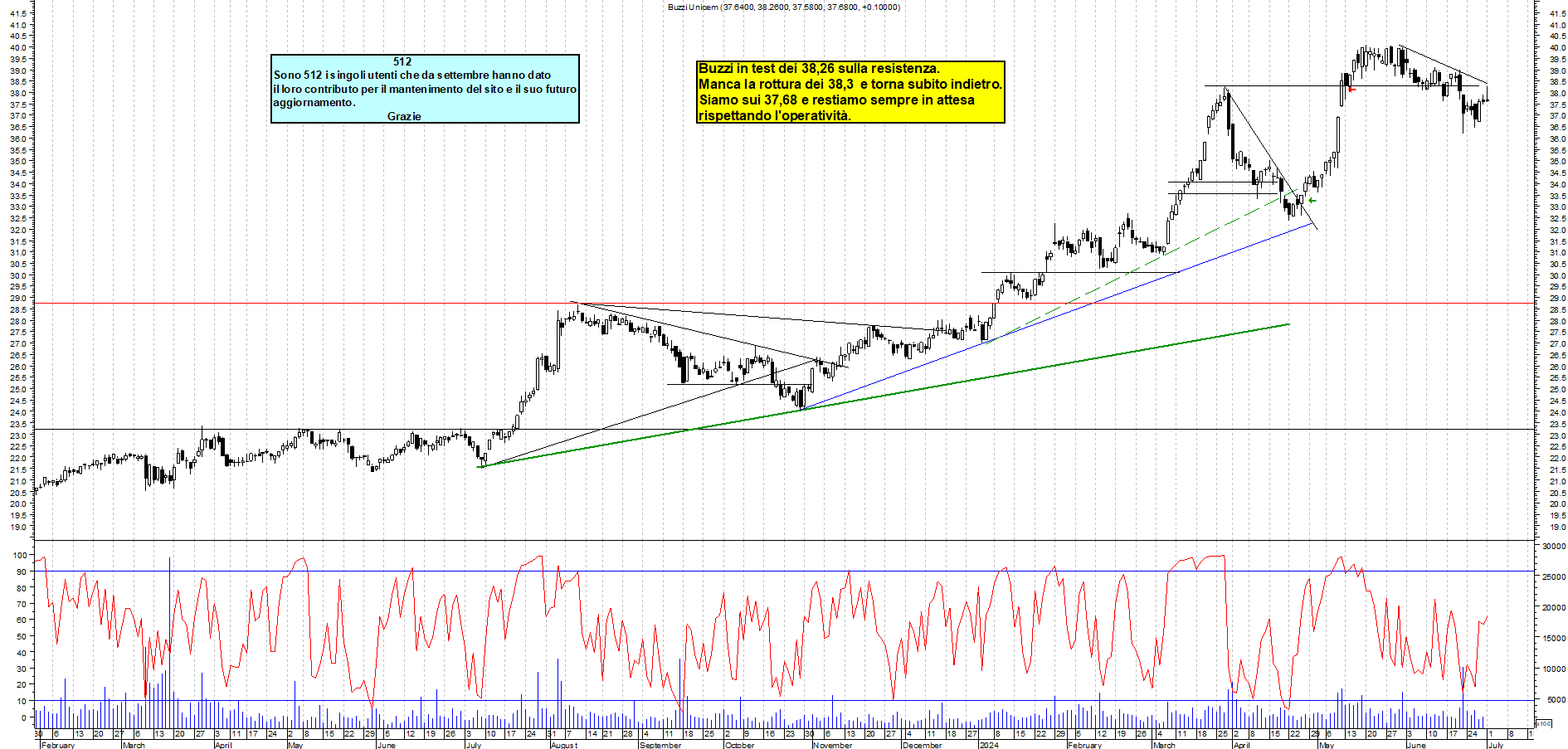Click the 41.5 value on left price axis
Screen dimensions: 1568x749
[x=19, y=13]
